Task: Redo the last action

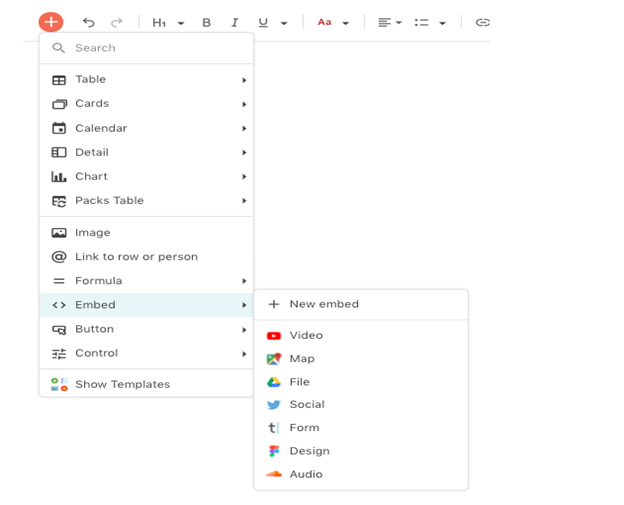Action: point(117,22)
